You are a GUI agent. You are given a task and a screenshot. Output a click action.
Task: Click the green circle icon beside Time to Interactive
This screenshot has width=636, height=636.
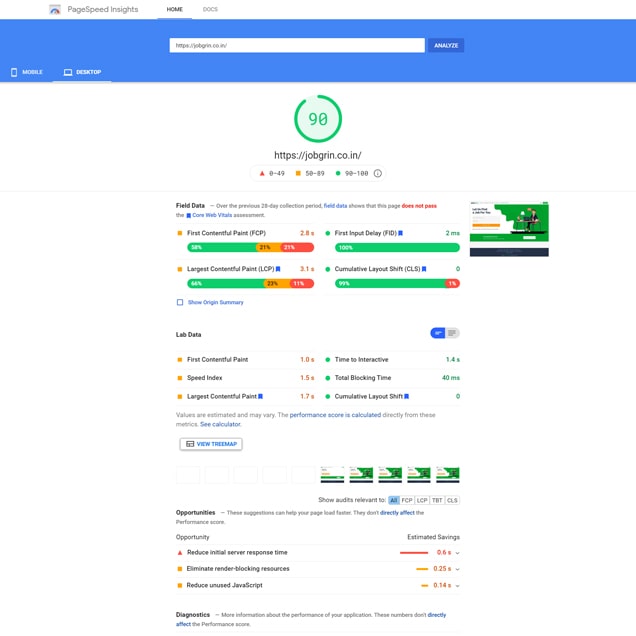[x=328, y=360]
